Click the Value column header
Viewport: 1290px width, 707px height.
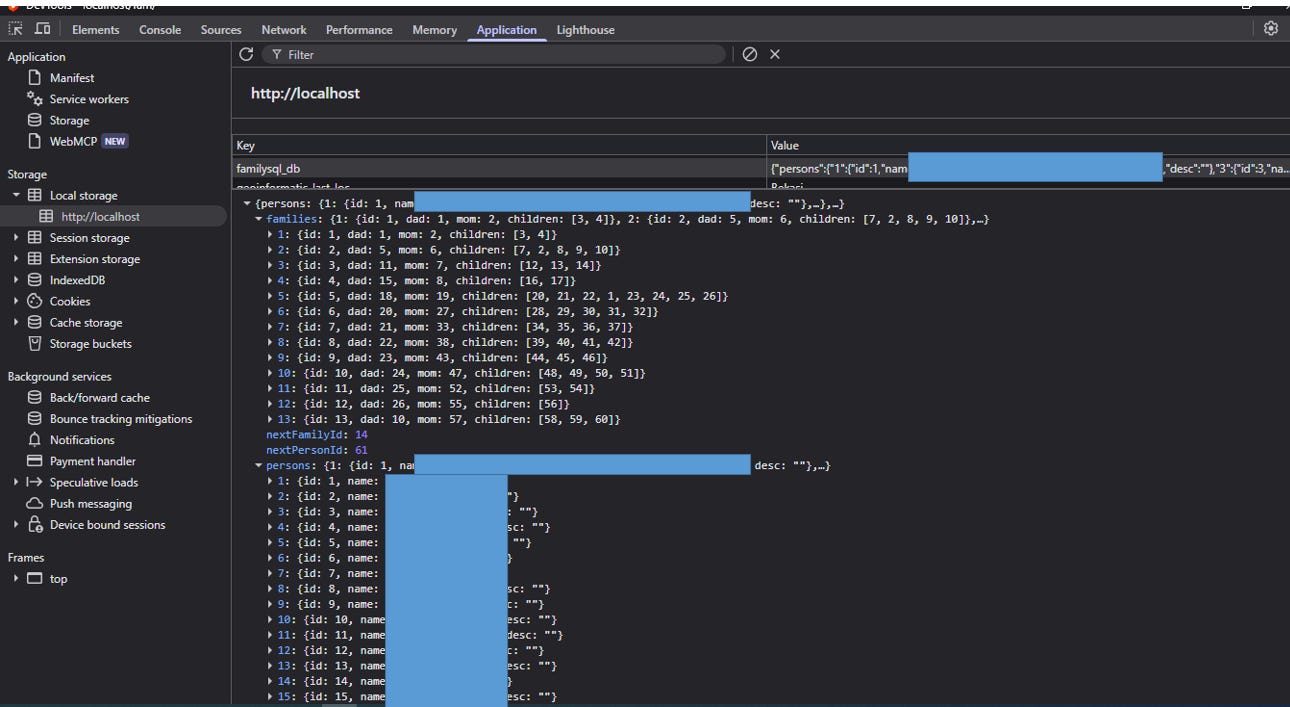click(x=1029, y=145)
